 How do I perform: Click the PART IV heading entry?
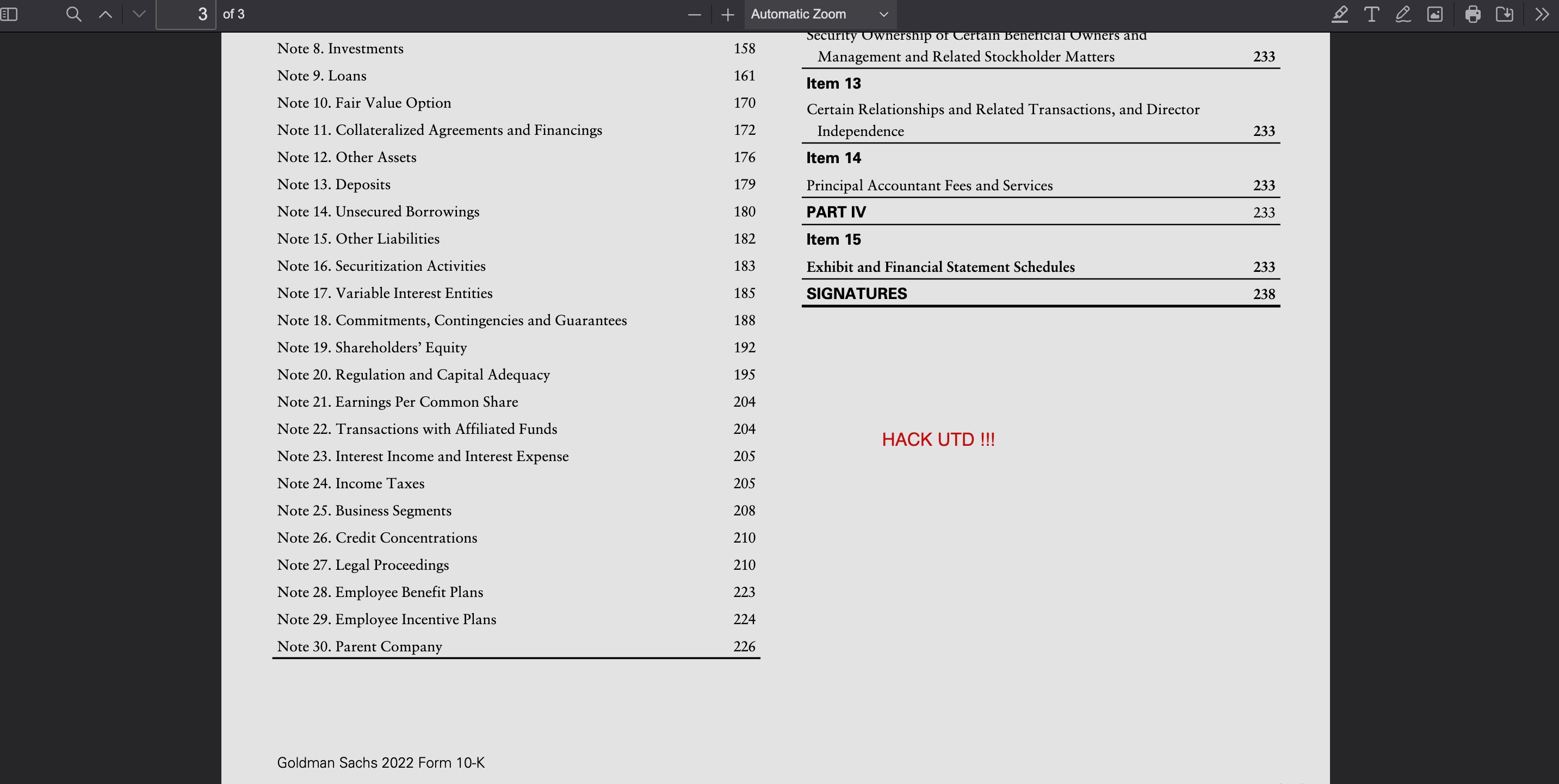click(836, 211)
